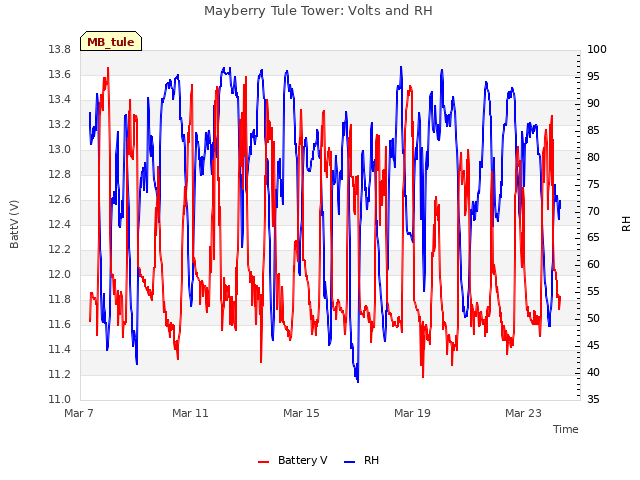Click the BattV (V) axis label
Screen dimensions: 640x480
(14, 224)
